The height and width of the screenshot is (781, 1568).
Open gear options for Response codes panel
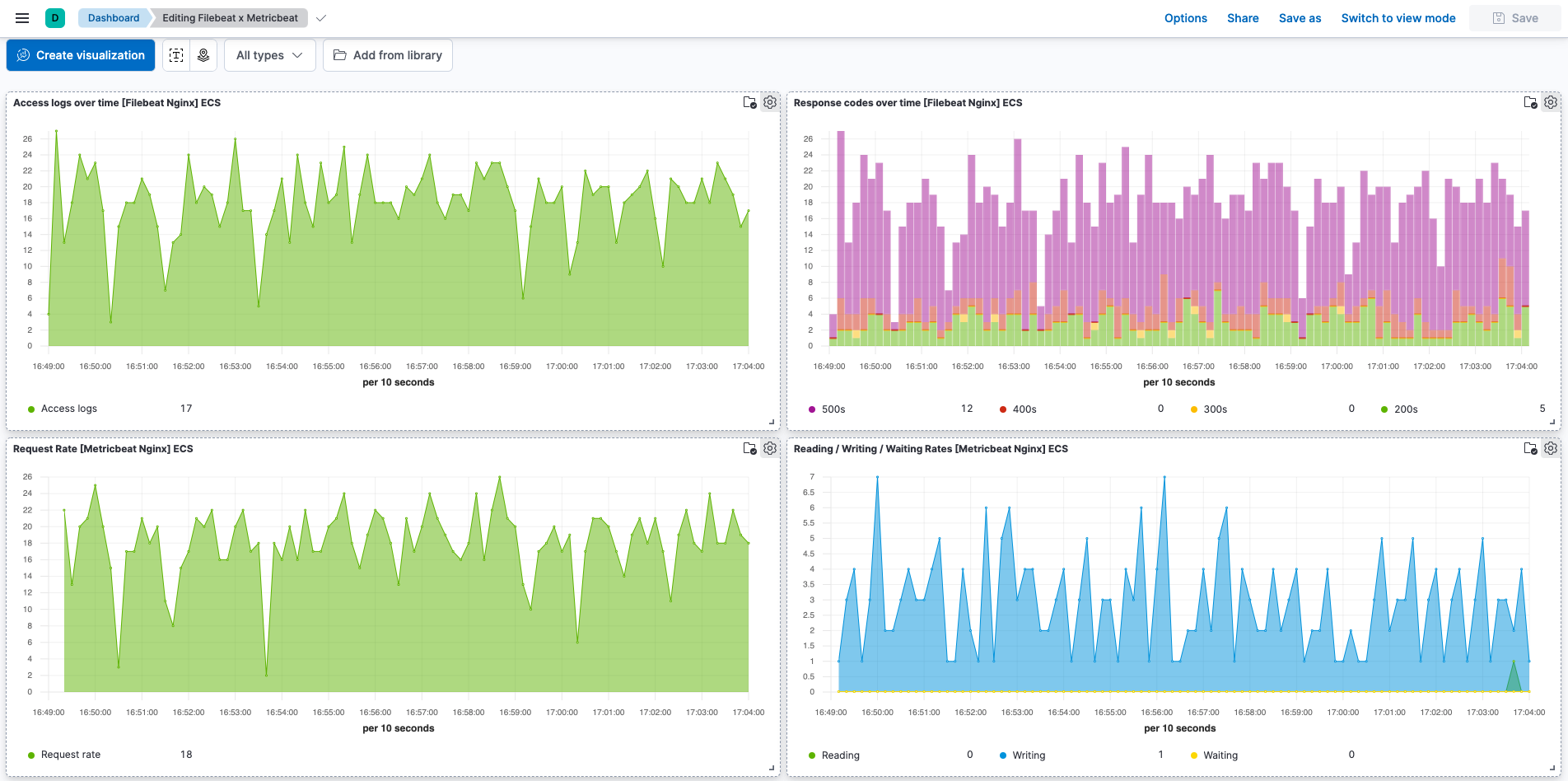click(x=1551, y=103)
